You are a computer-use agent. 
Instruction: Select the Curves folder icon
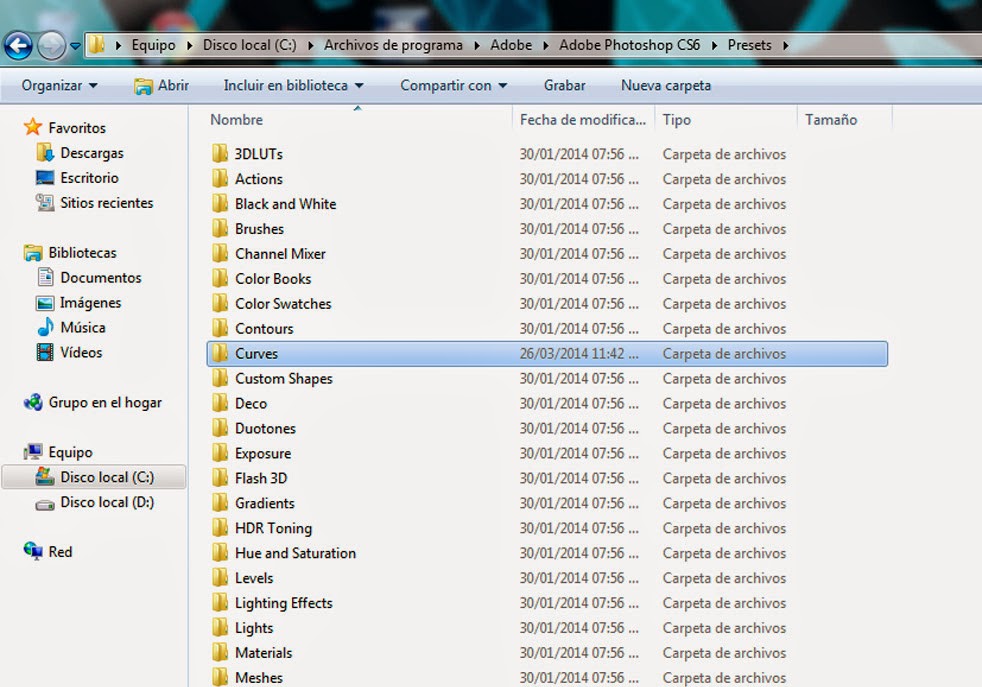point(220,353)
